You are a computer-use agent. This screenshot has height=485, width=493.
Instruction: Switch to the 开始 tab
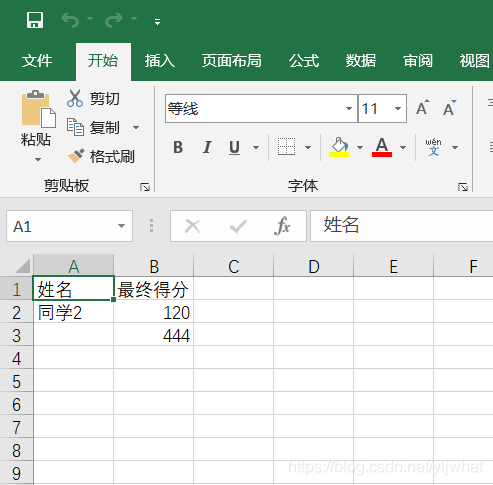[103, 61]
